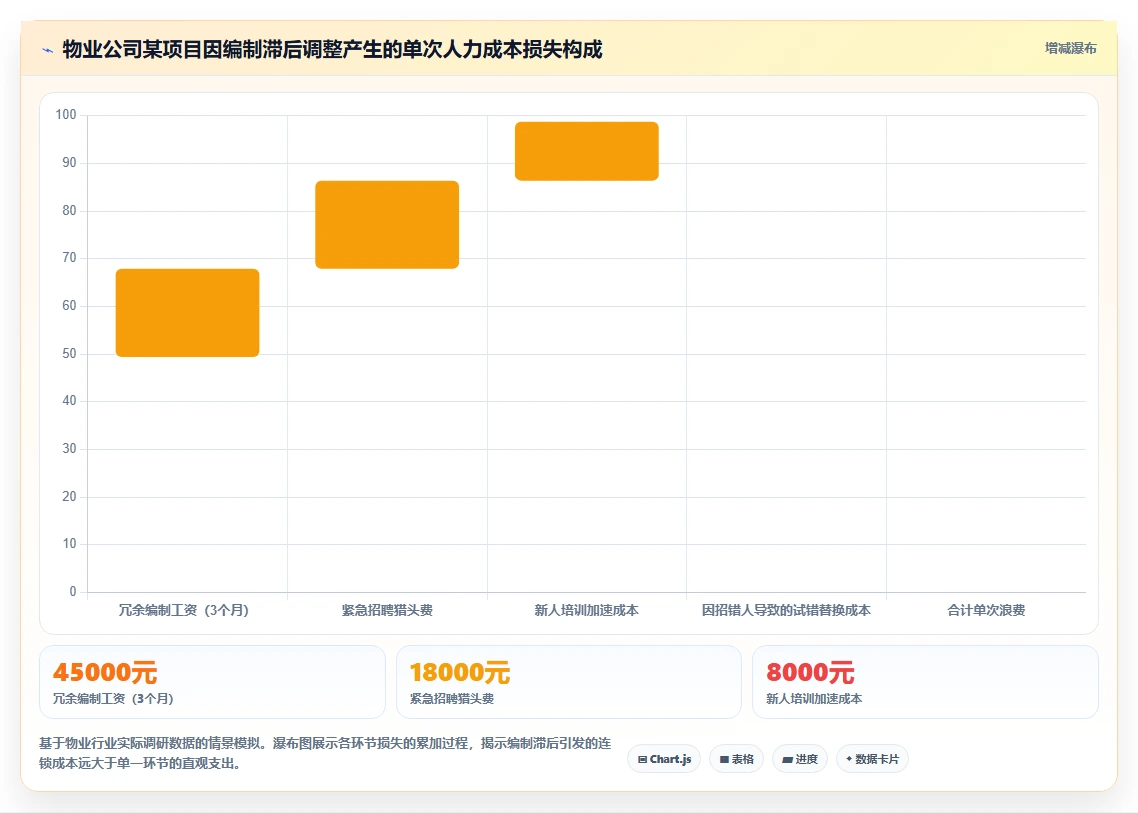
Task: Click x-axis label 紧急招聘猎头费
Action: click(x=387, y=610)
